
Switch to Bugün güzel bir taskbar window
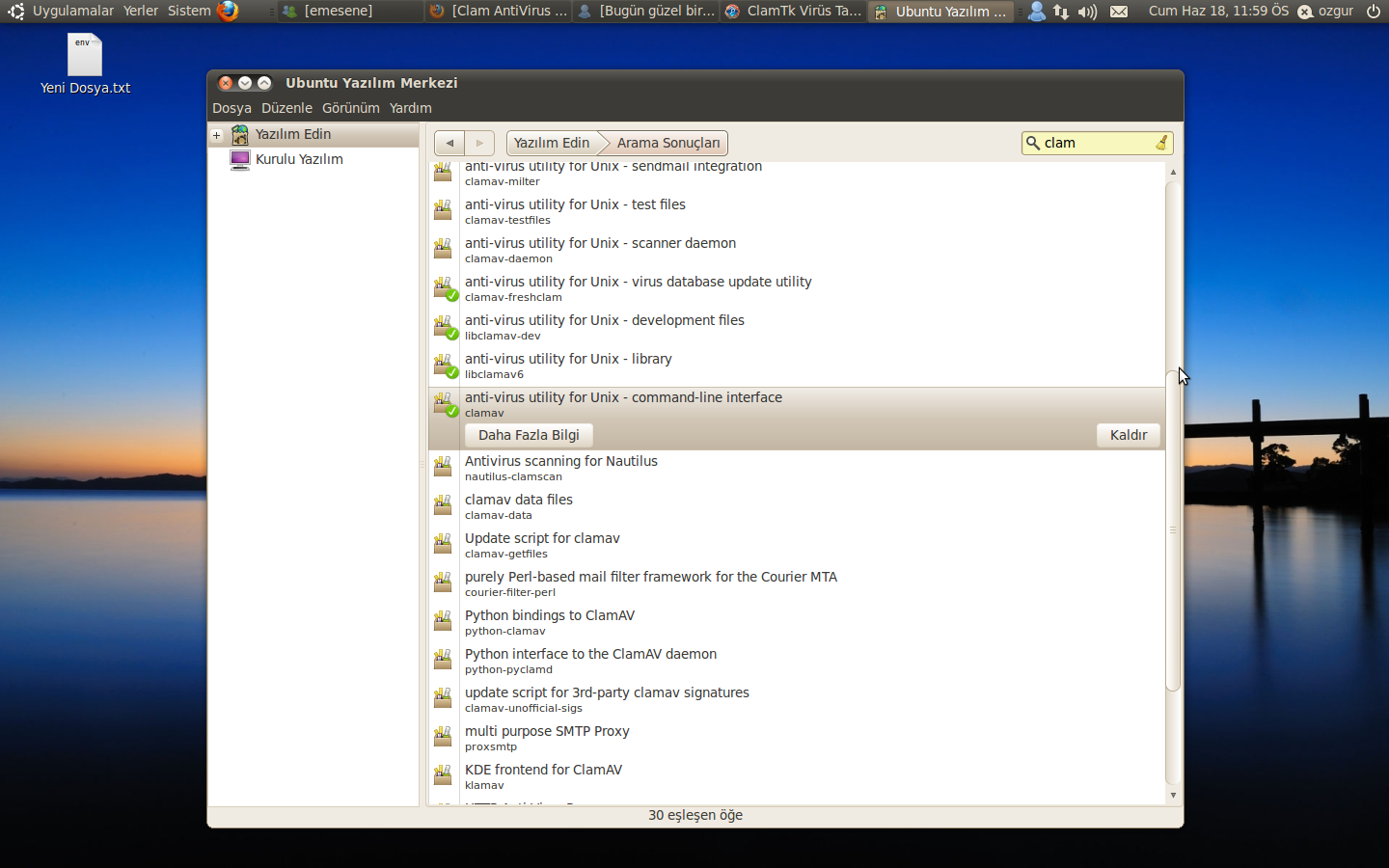(646, 11)
